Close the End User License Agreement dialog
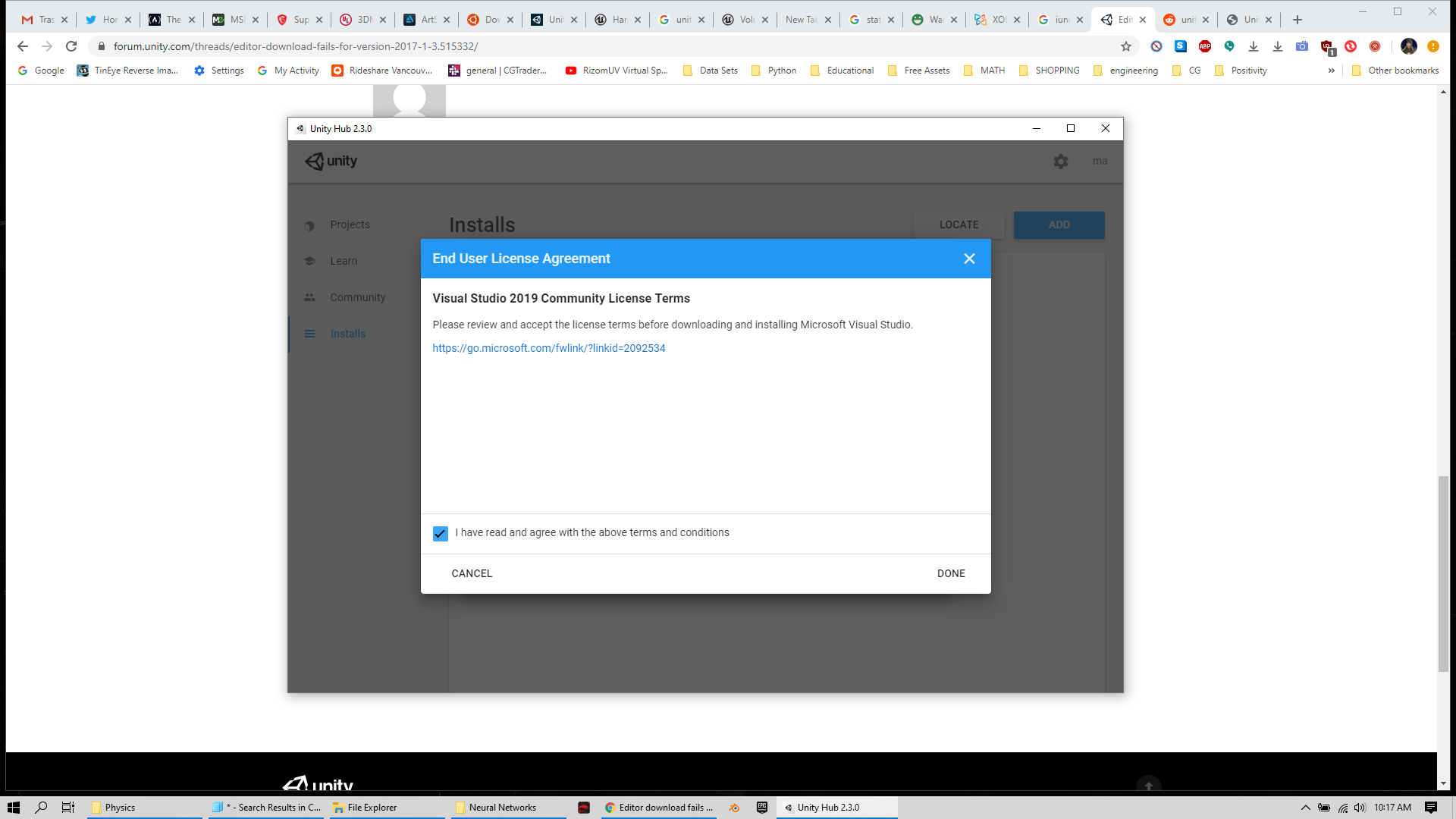 pos(968,259)
